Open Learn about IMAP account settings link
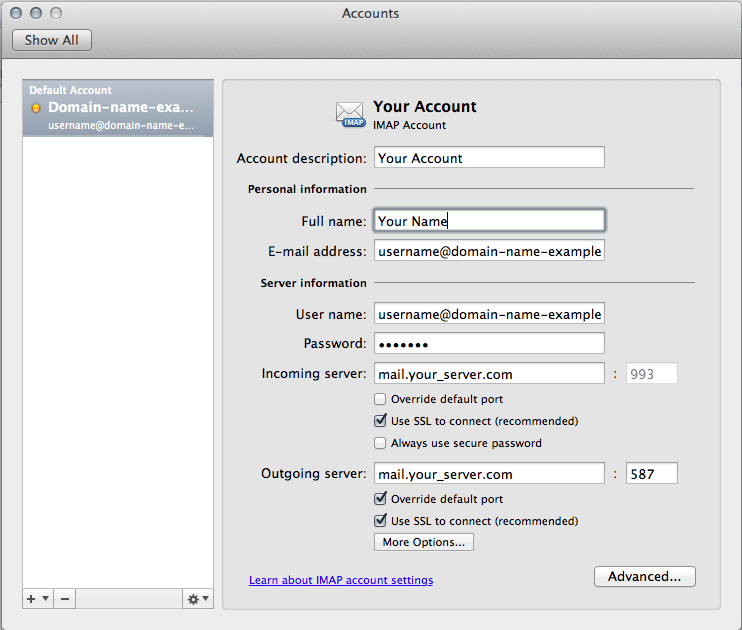The width and height of the screenshot is (742, 630). 341,580
